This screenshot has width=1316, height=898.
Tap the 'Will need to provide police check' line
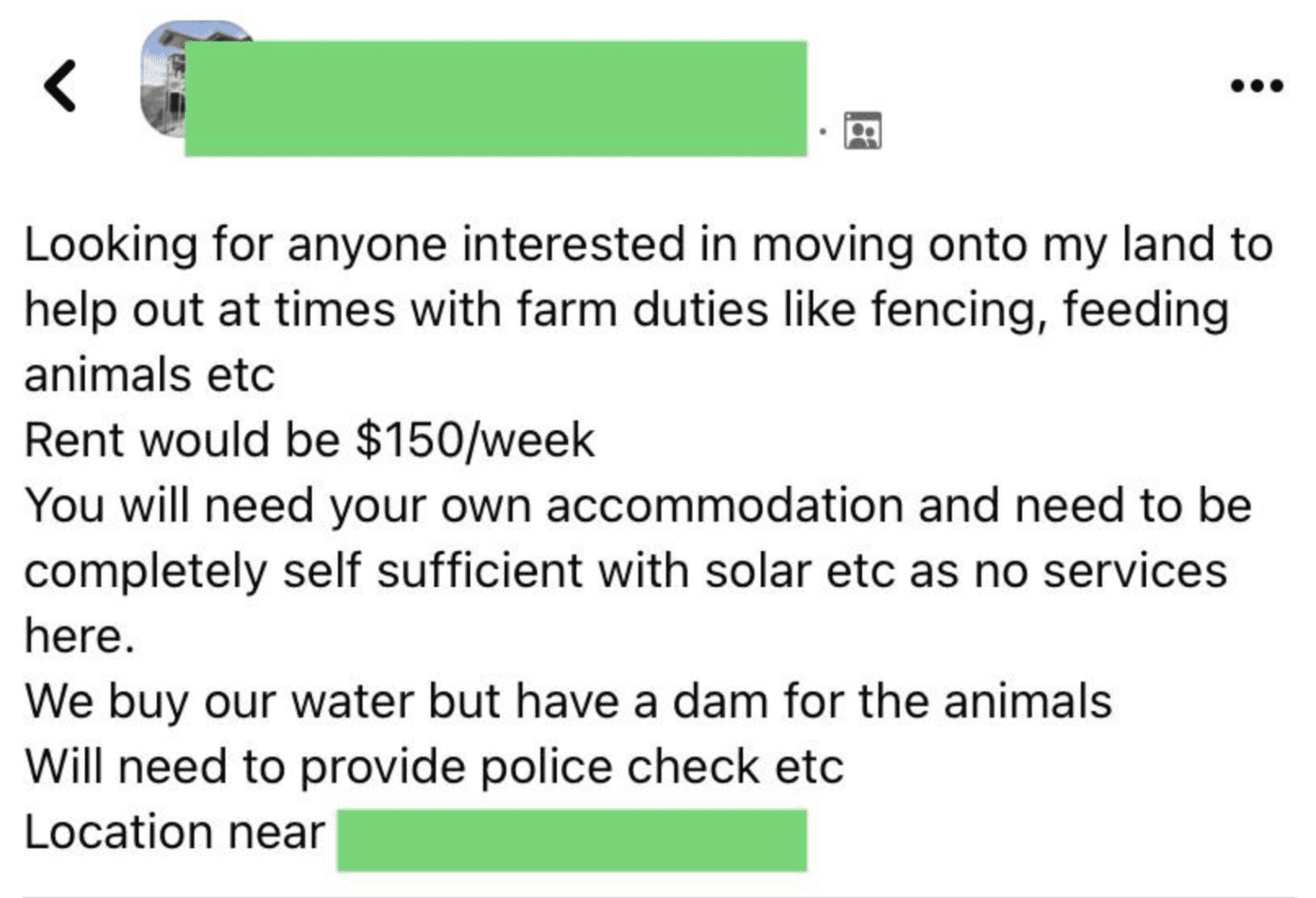(434, 767)
